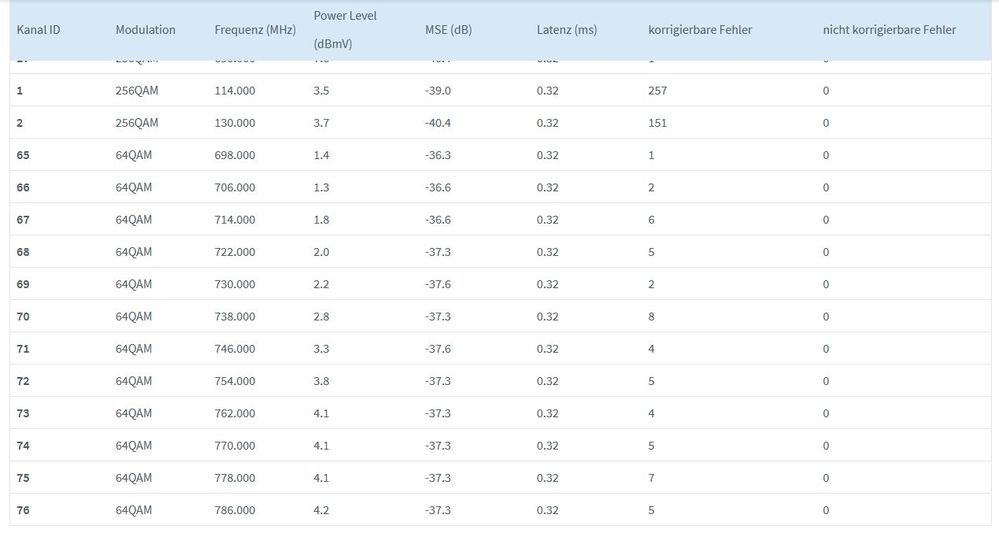Screen dimensions: 999x537
Task: Select the 4.2 power level value
Action: point(321,510)
